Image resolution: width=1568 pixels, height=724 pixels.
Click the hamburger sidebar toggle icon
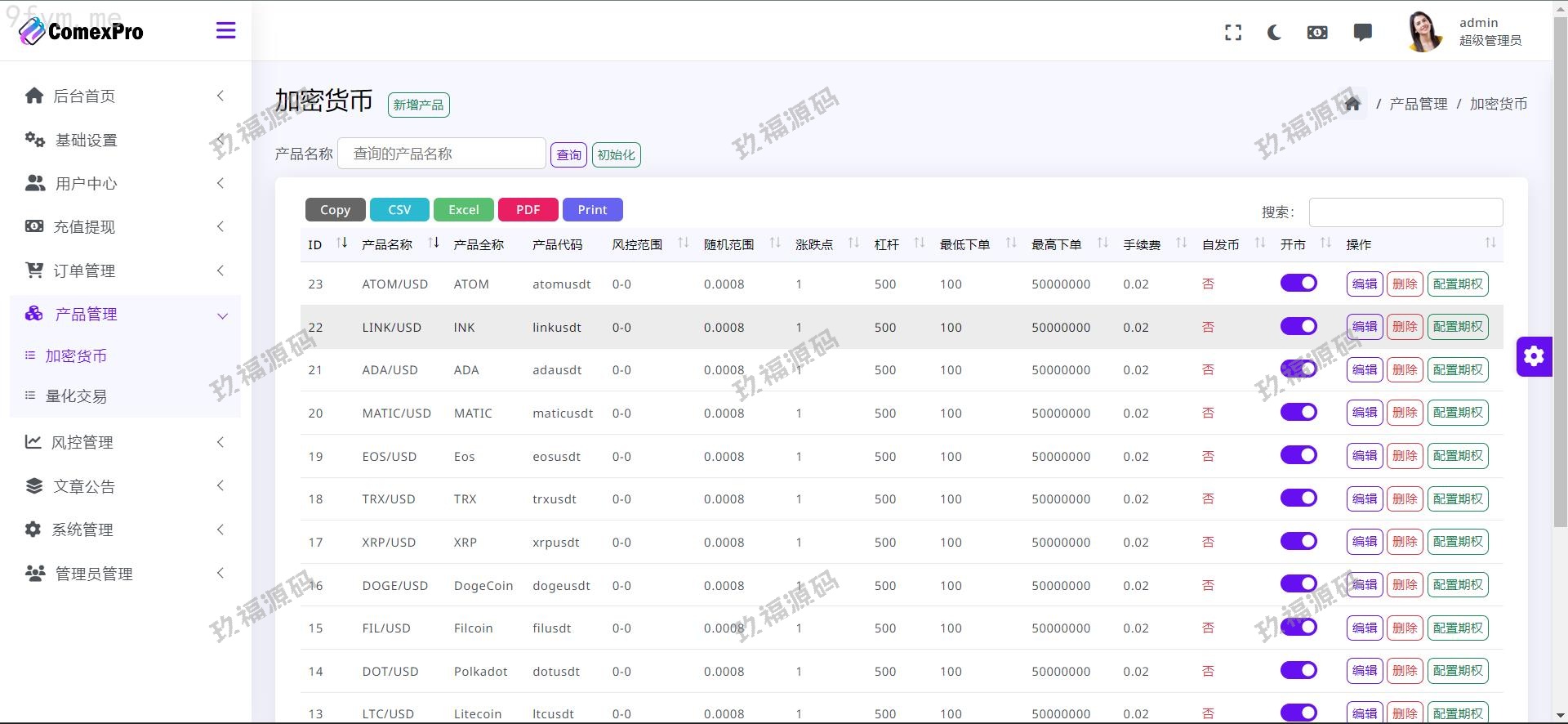click(225, 31)
